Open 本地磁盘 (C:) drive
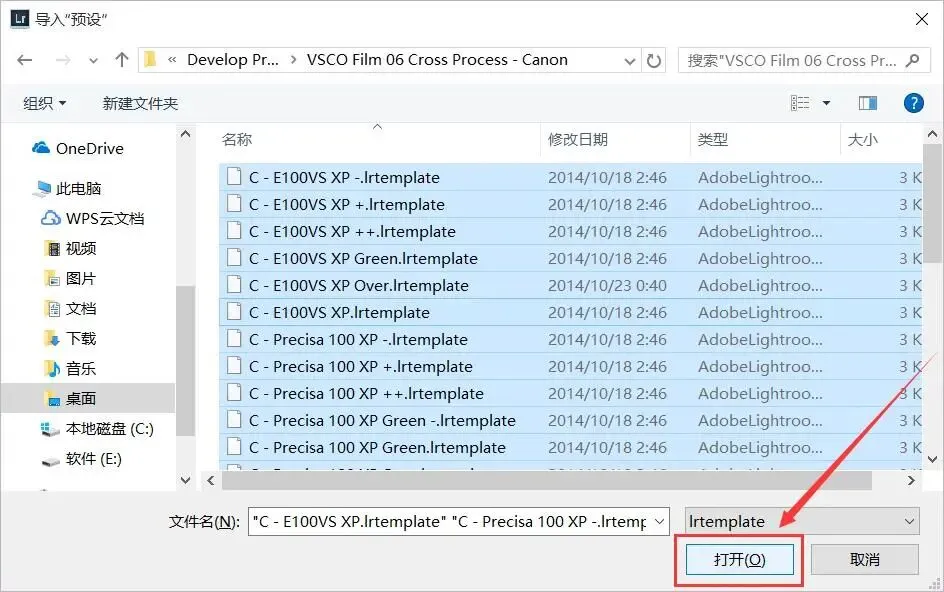 (x=97, y=429)
